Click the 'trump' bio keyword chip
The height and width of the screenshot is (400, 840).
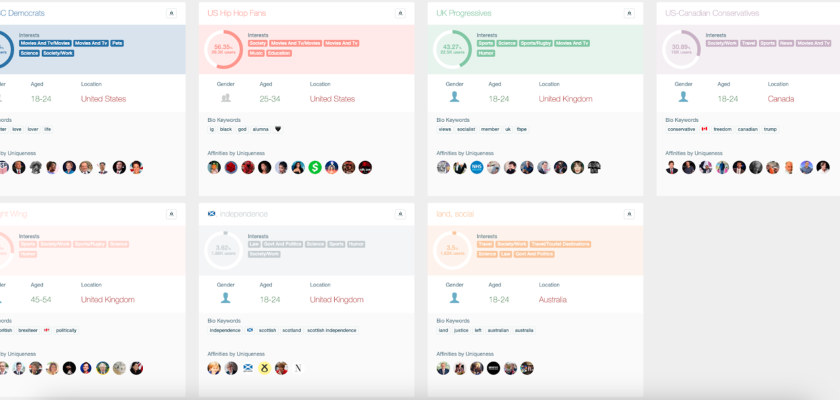point(770,129)
